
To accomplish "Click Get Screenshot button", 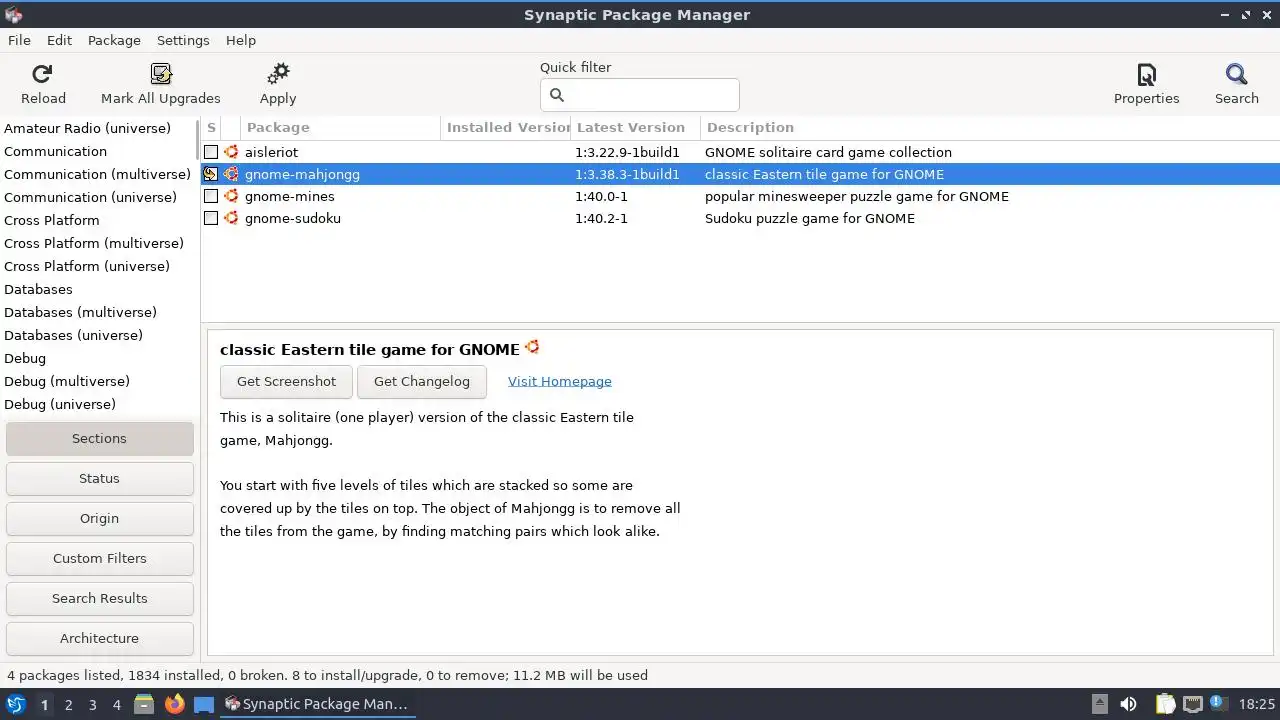I will pos(286,381).
